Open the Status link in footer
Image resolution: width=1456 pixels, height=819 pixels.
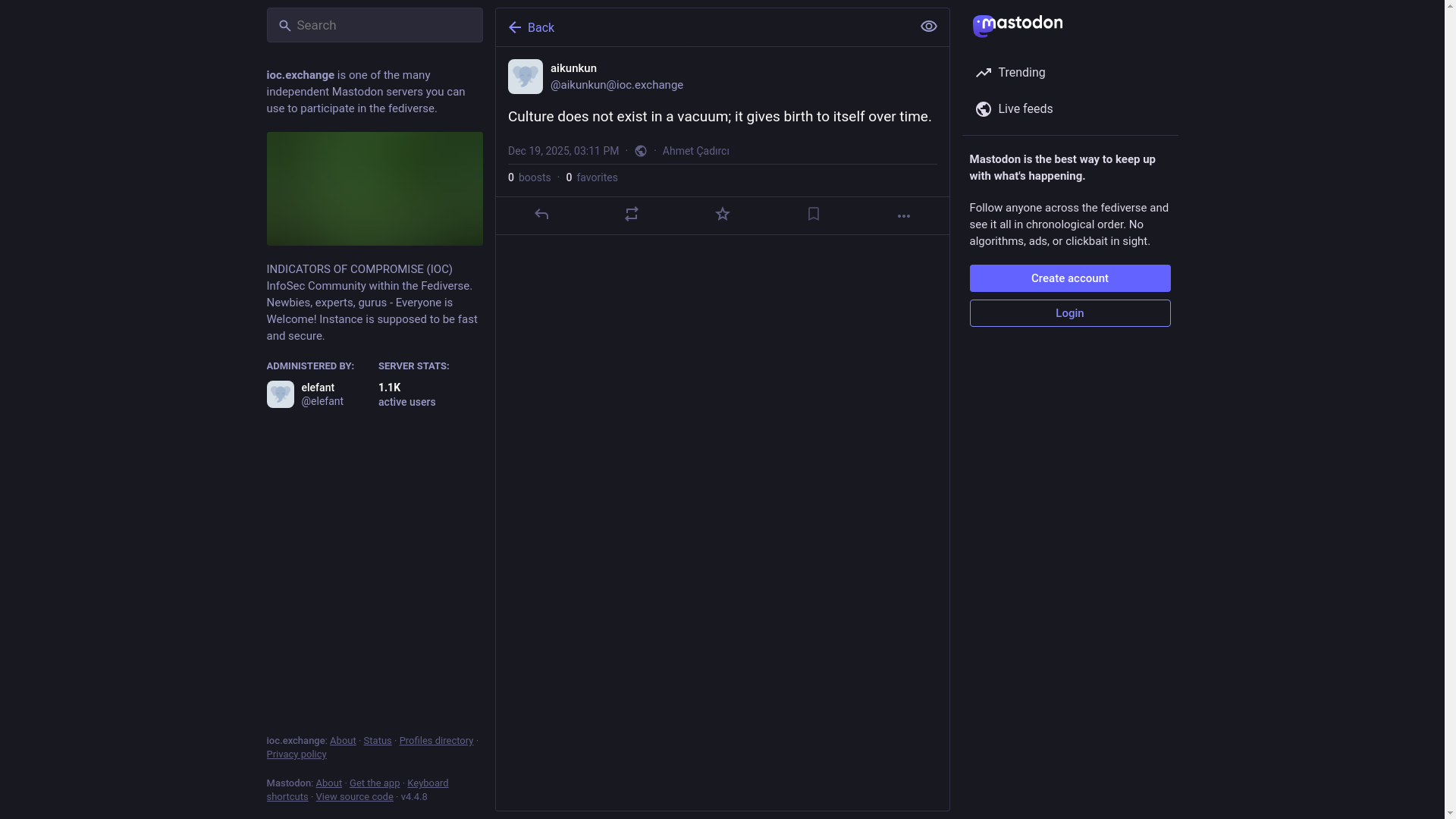(378, 741)
